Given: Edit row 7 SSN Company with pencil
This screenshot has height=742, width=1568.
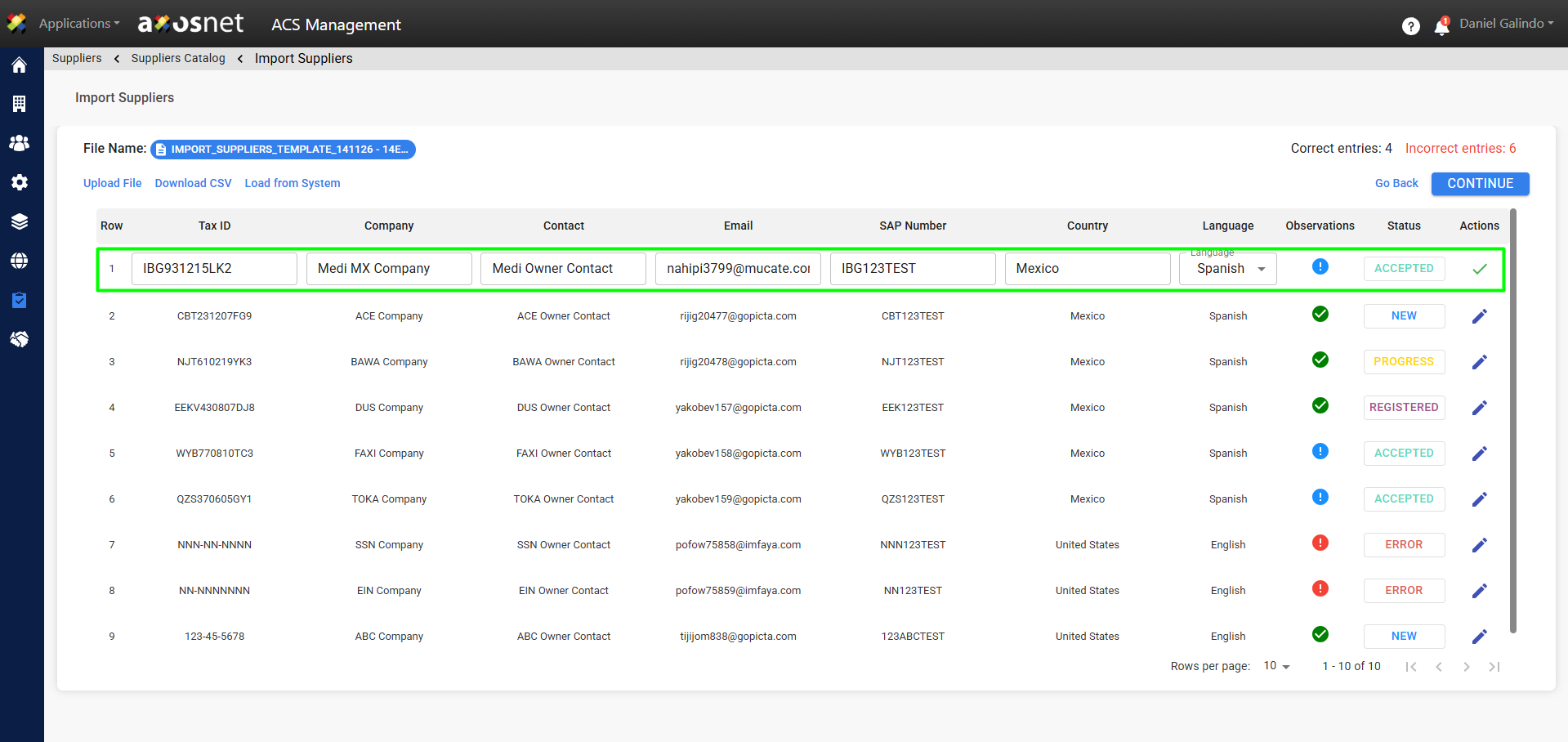Looking at the screenshot, I should [1479, 545].
